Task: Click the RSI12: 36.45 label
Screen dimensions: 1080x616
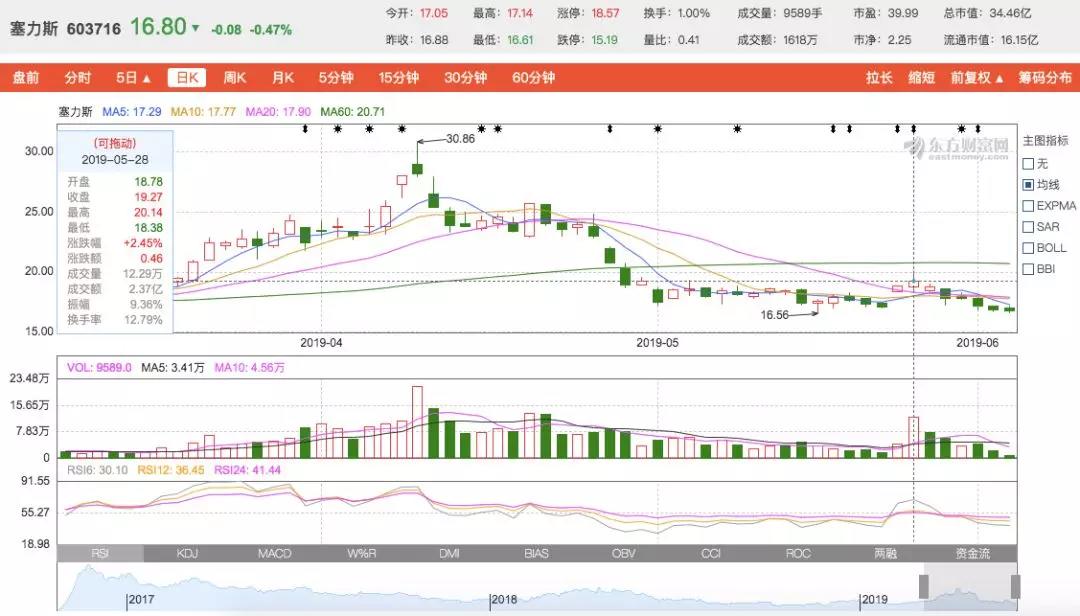Action: coord(171,470)
